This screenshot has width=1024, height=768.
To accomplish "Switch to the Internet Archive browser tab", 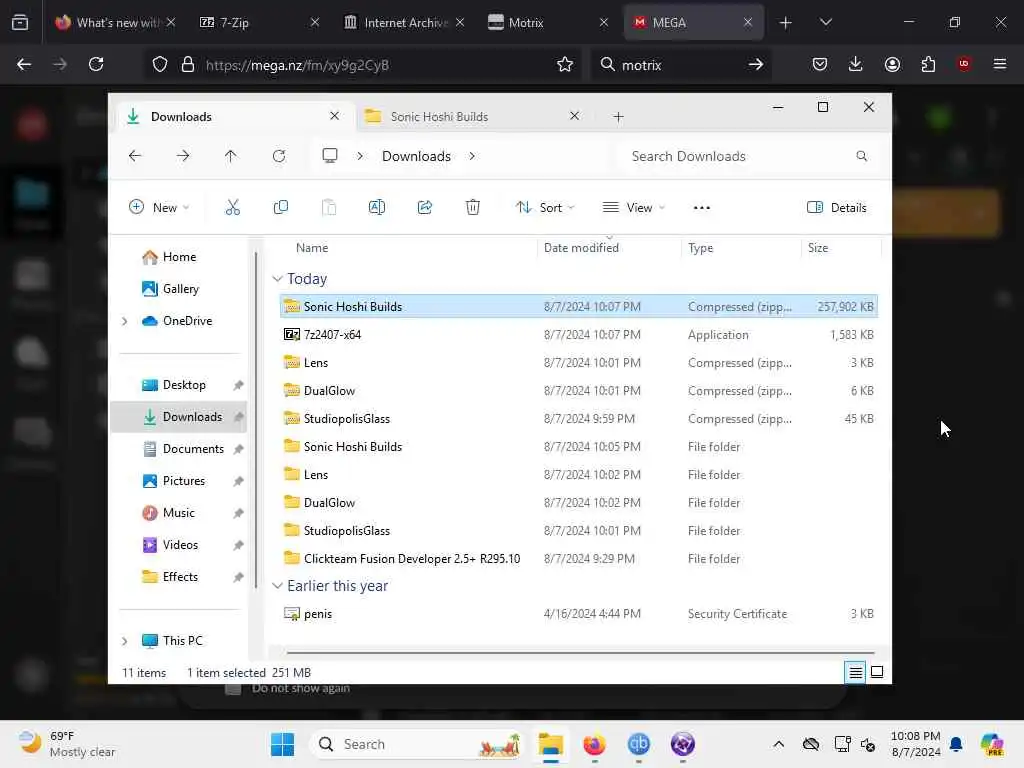I will (x=403, y=22).
